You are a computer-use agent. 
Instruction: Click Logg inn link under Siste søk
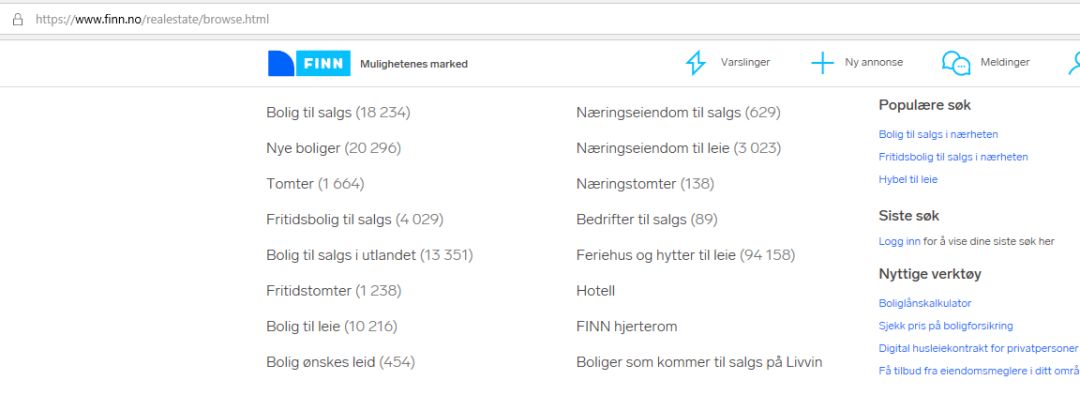coord(900,242)
